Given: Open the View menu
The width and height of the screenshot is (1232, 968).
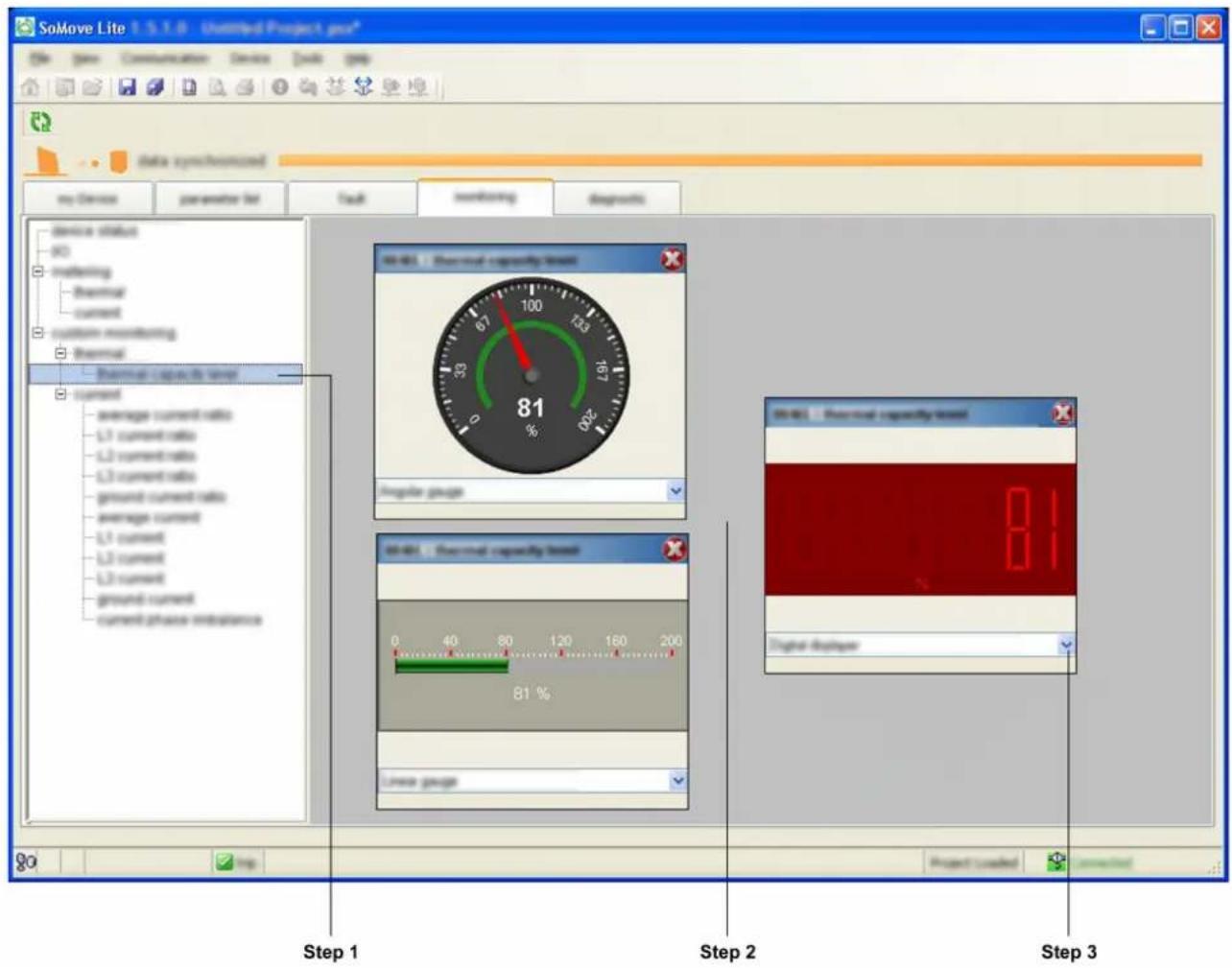Looking at the screenshot, I should (x=86, y=59).
